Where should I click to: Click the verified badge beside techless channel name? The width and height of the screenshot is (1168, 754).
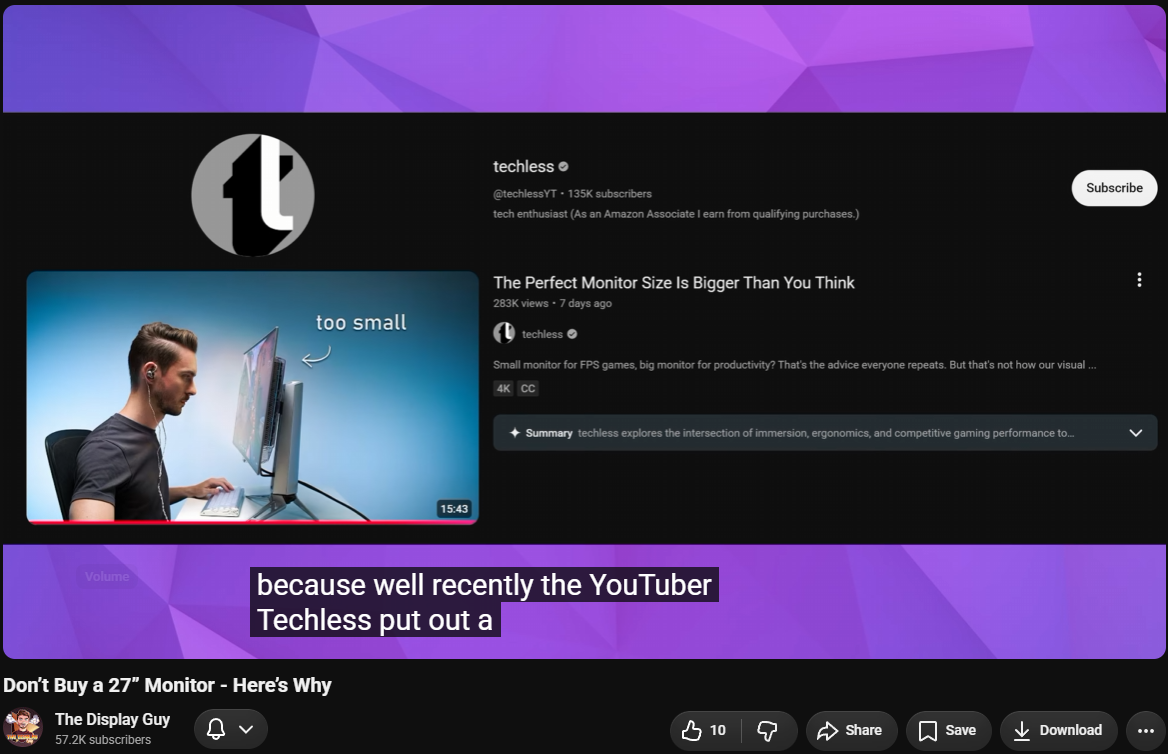point(563,167)
